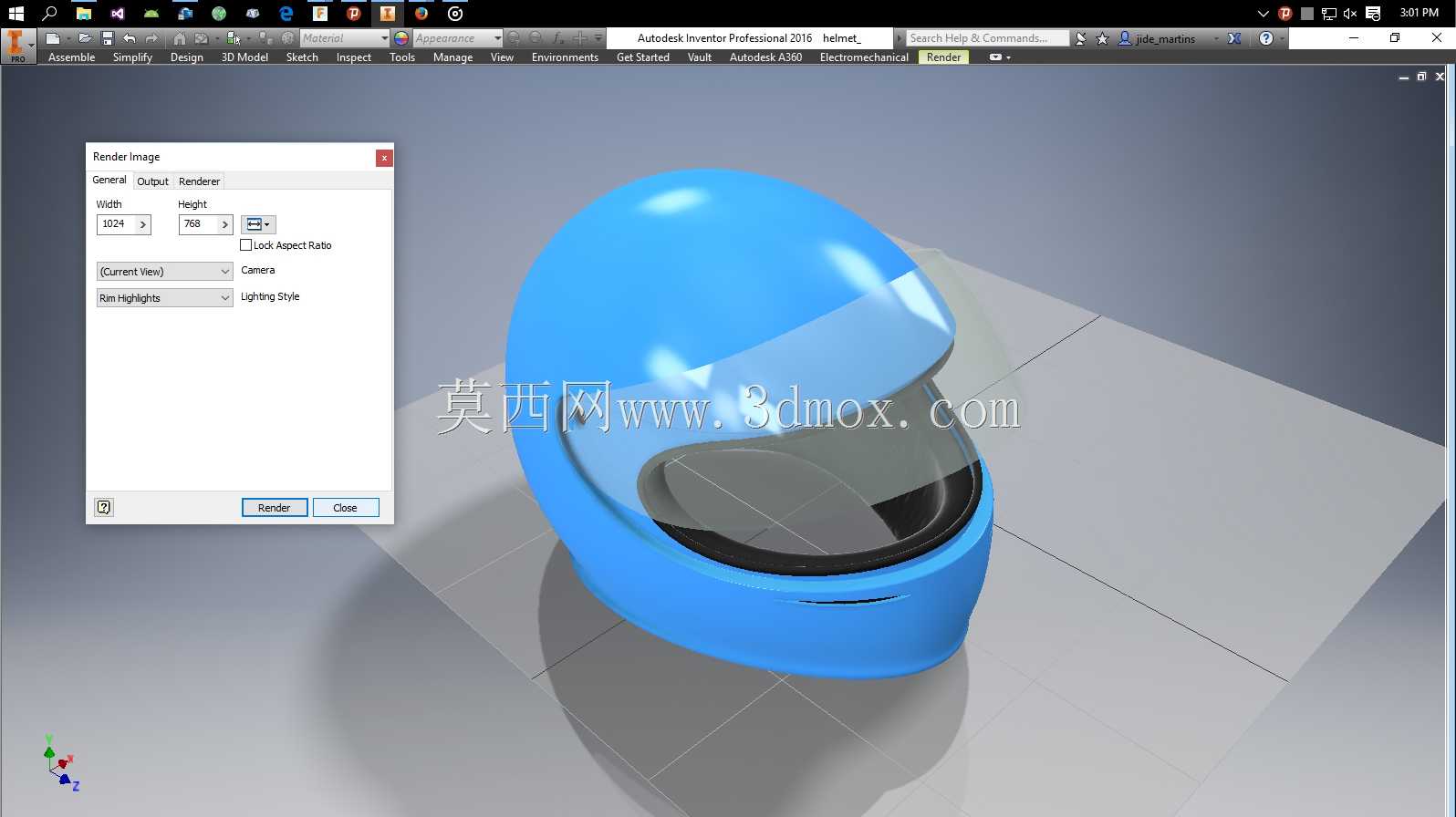Image resolution: width=1456 pixels, height=817 pixels.
Task: Open the Help question mark icon
Action: click(1266, 38)
